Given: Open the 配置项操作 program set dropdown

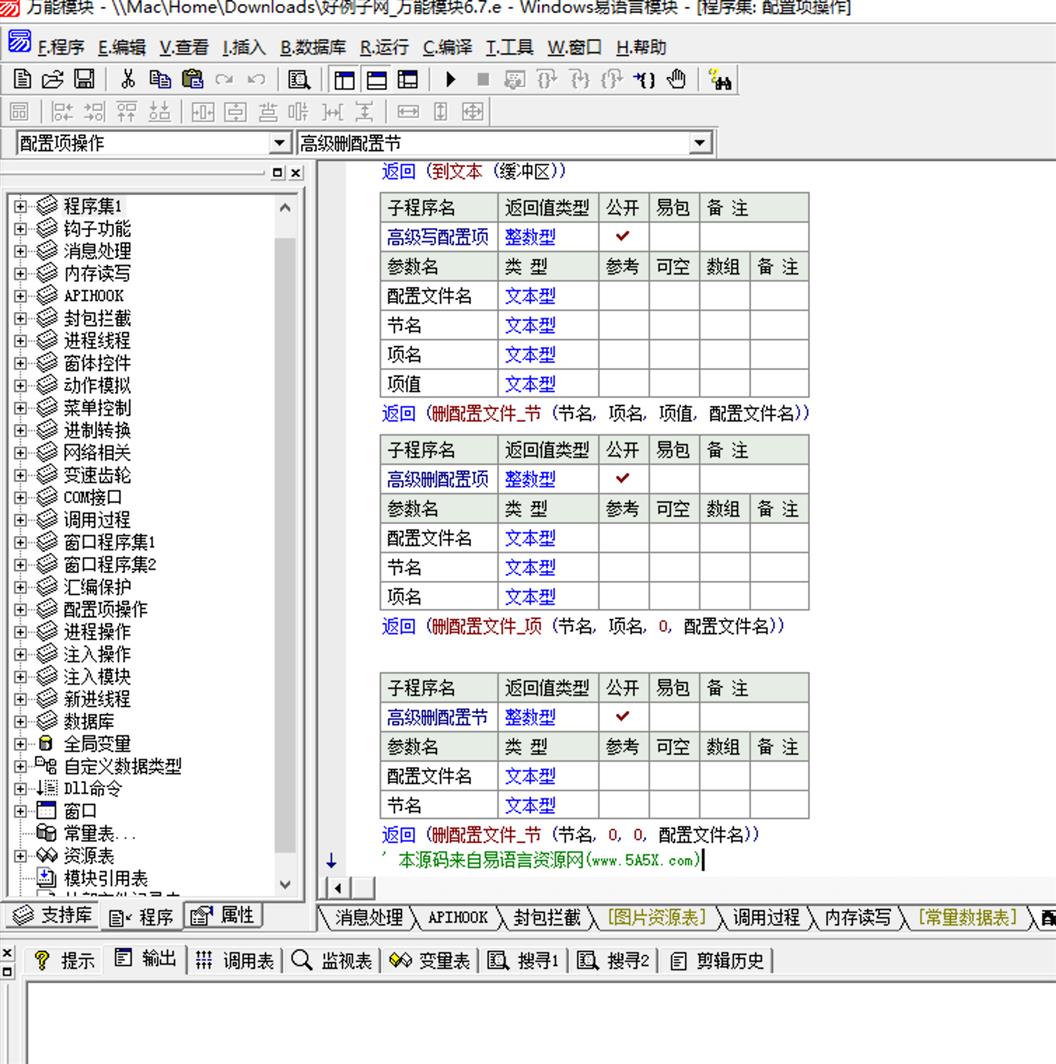Looking at the screenshot, I should click(279, 143).
